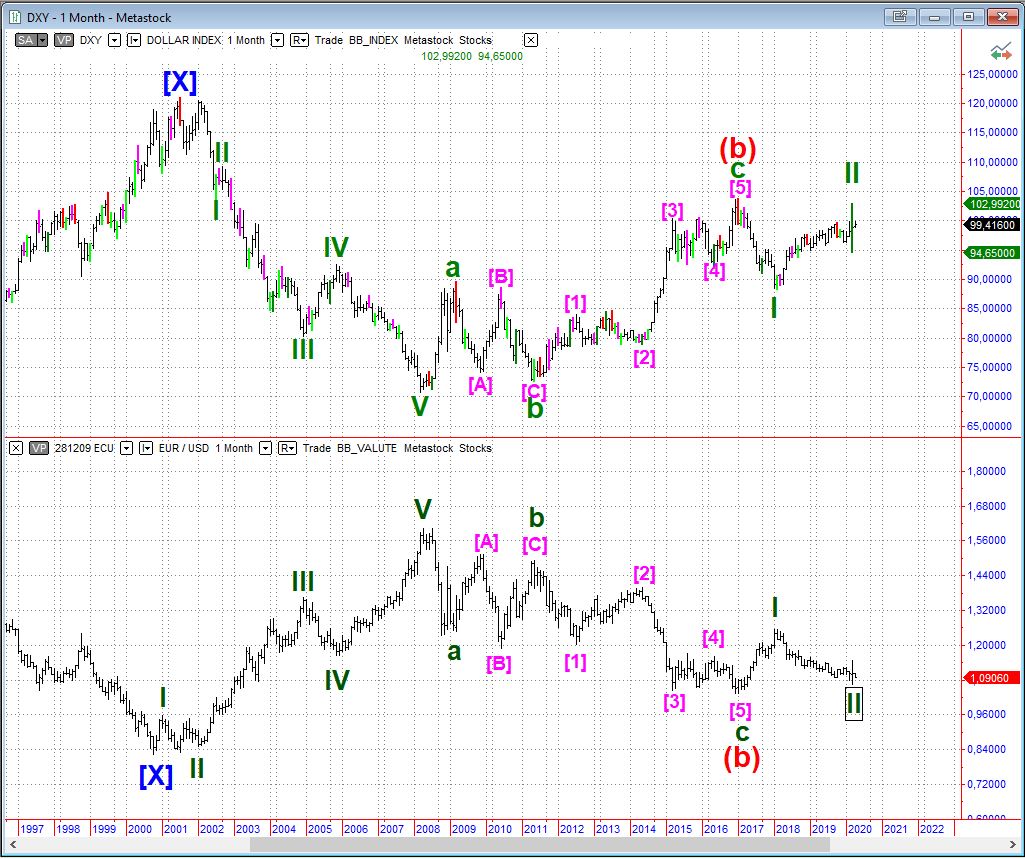This screenshot has height=859, width=1025.
Task: Close the EUR / USD pane with its X box
Action: coord(16,448)
